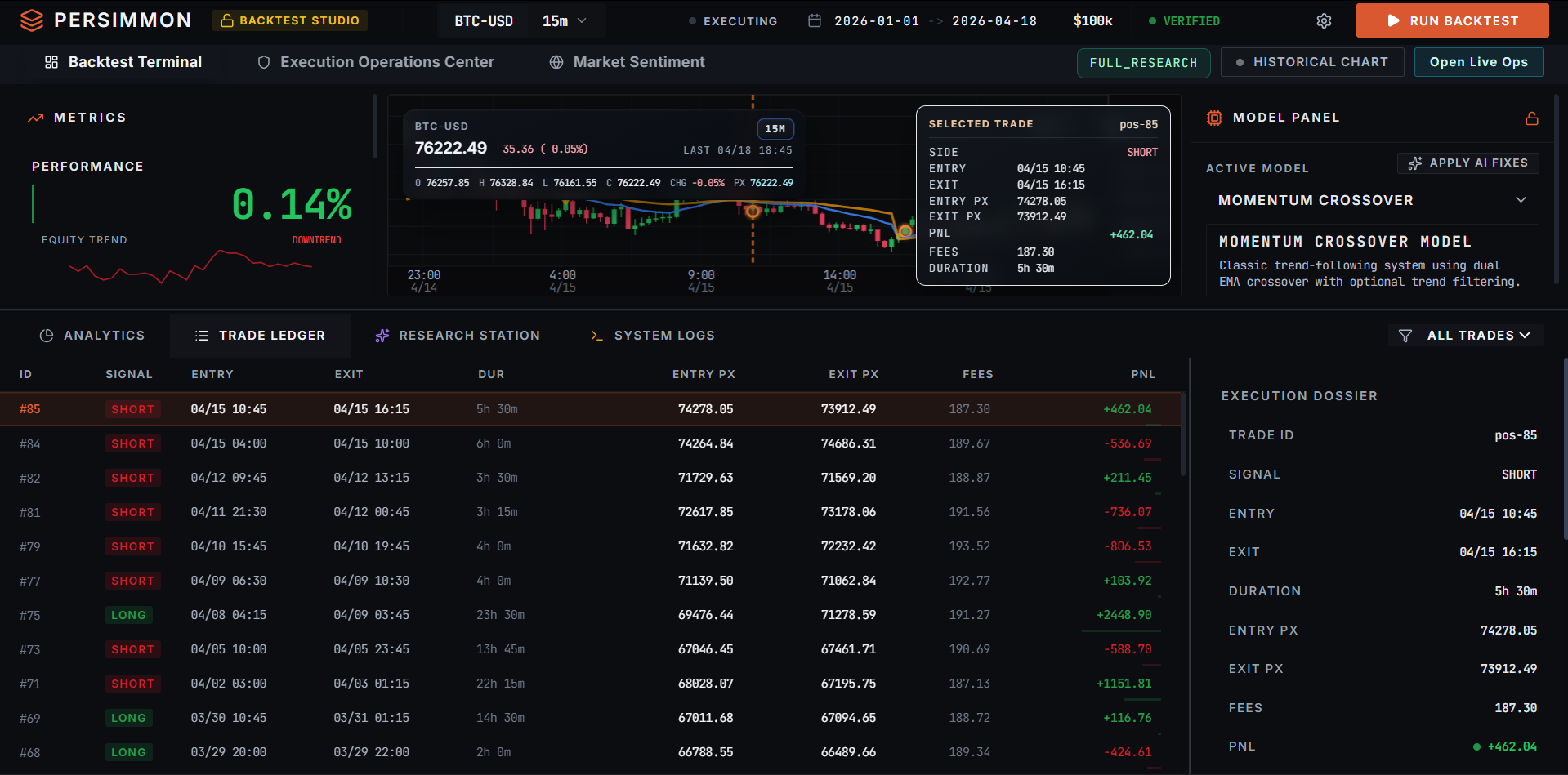1568x775 pixels.
Task: Toggle the Historical Chart button
Action: [1311, 62]
